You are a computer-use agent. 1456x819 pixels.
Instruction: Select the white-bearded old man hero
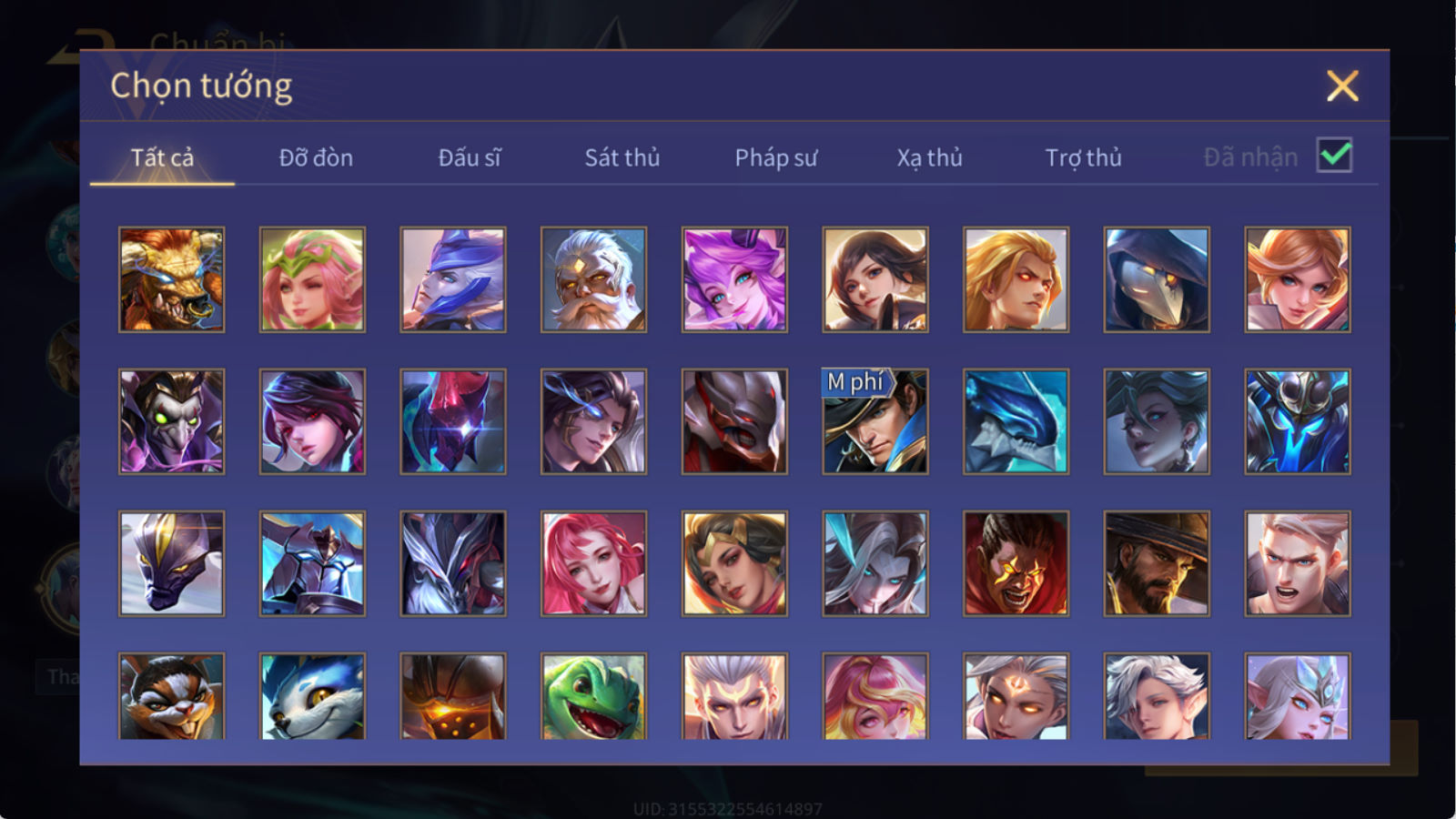point(593,279)
